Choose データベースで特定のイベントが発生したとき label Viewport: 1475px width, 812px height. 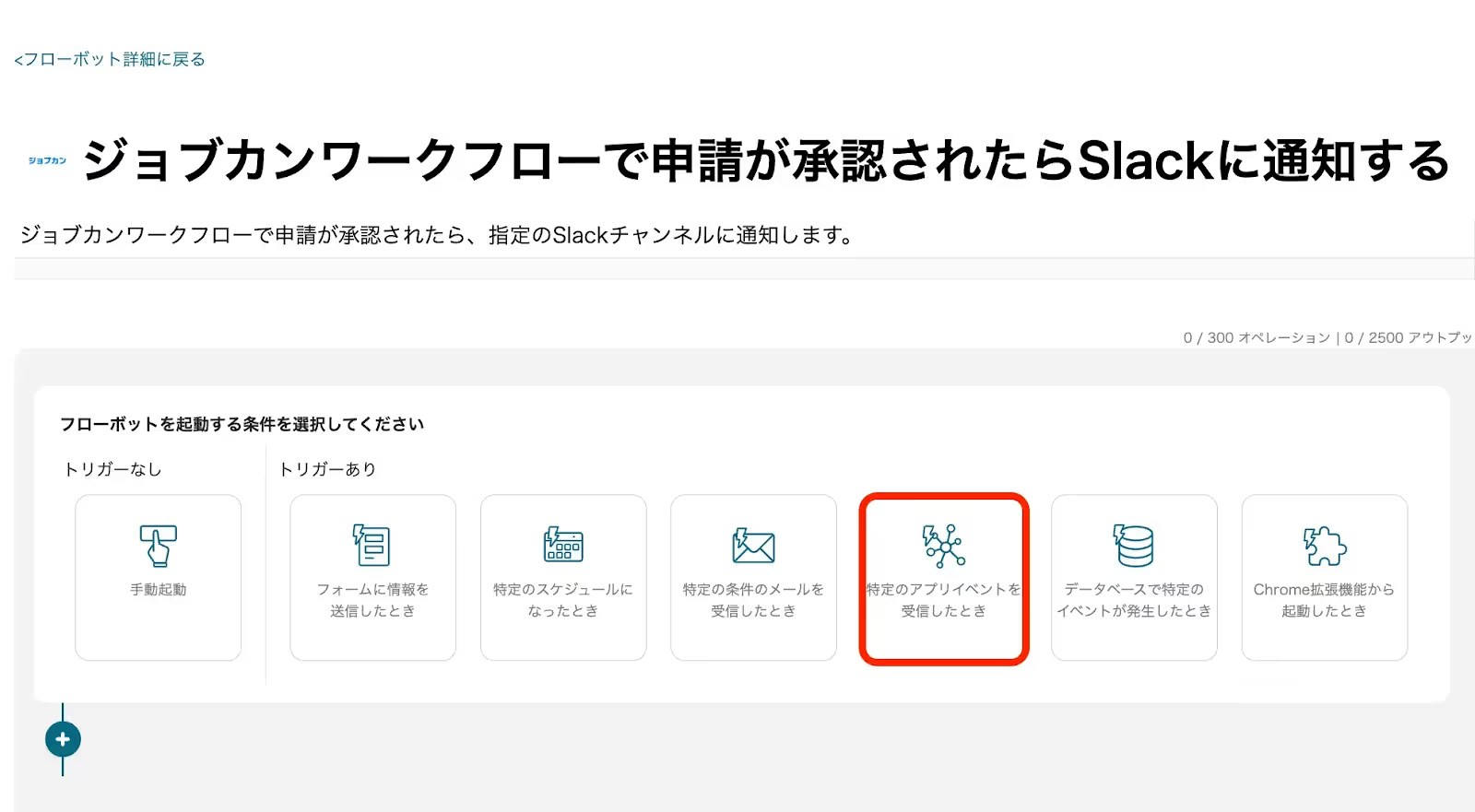1134,600
